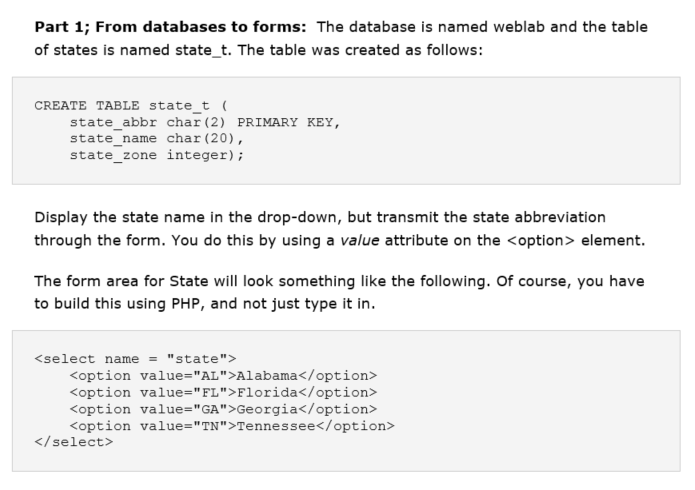695x490 pixels.
Task: Click the closing '</select>' tag line
Action: pos(74,442)
